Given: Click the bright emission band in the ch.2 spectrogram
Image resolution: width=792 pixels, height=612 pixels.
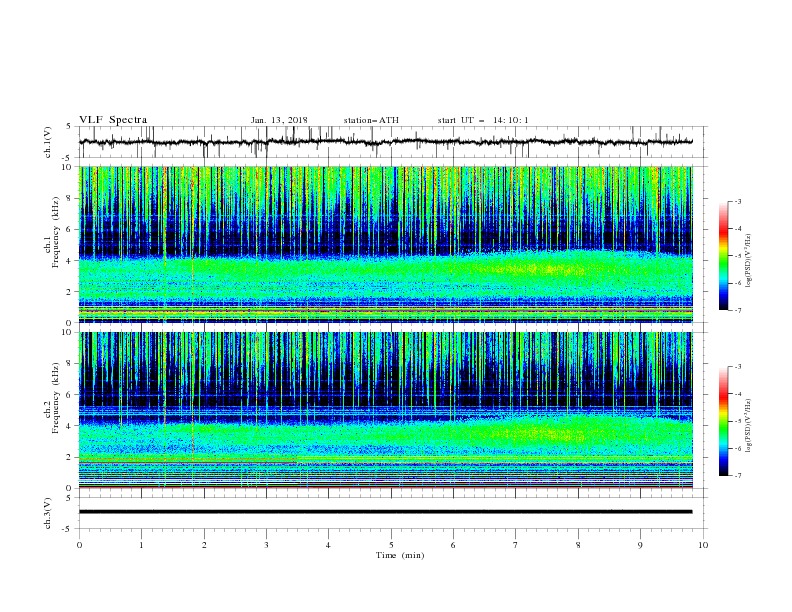Looking at the screenshot, I should point(385,435).
